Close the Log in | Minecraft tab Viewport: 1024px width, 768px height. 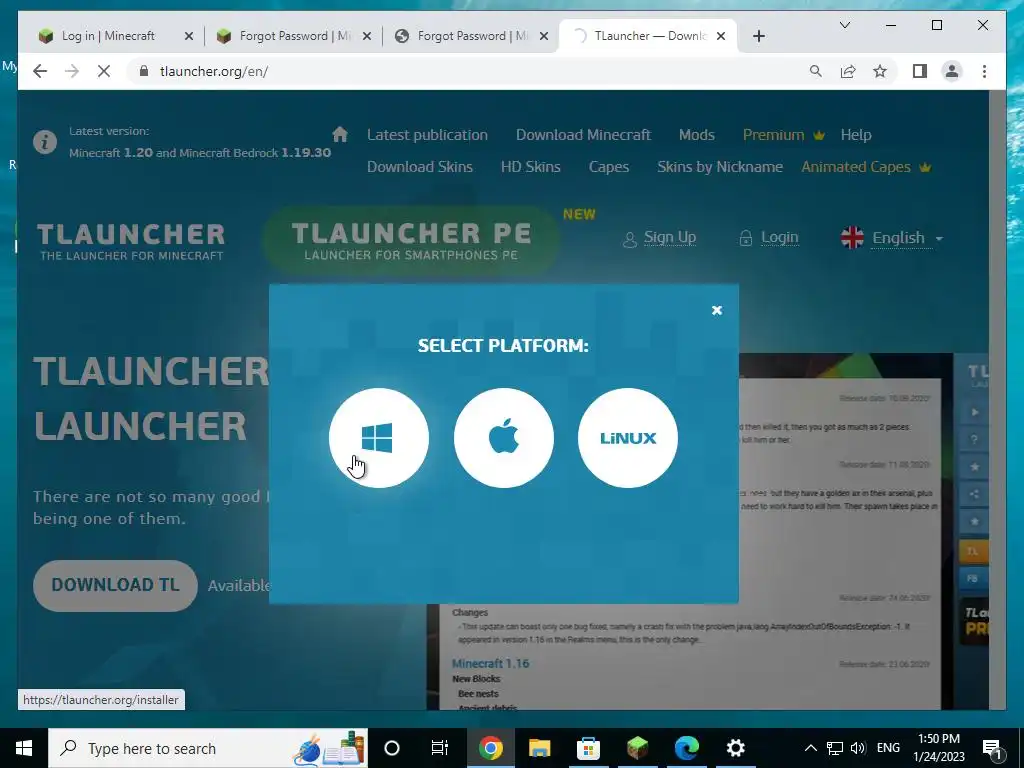[x=189, y=36]
